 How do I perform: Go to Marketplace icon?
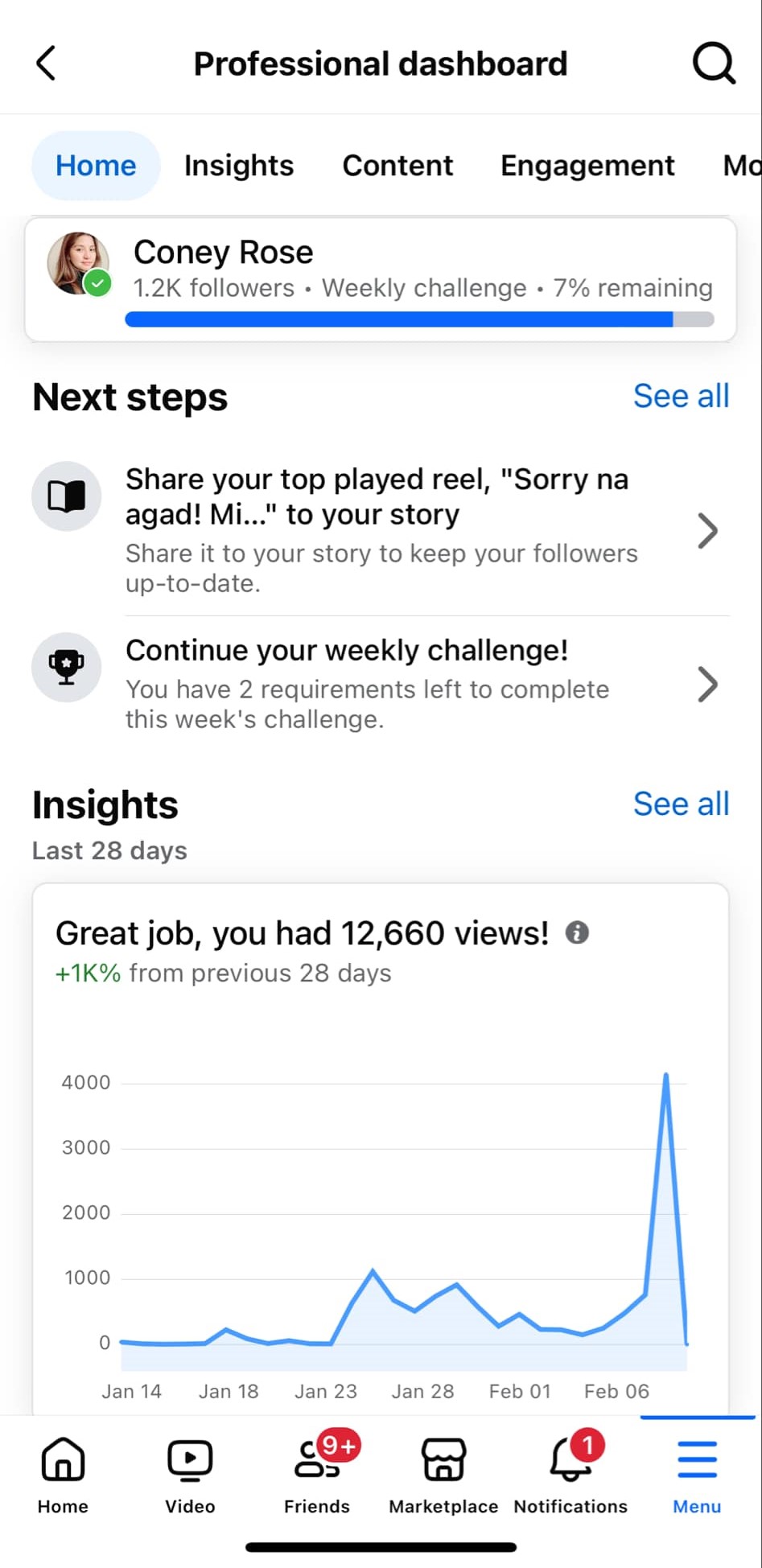(443, 1461)
